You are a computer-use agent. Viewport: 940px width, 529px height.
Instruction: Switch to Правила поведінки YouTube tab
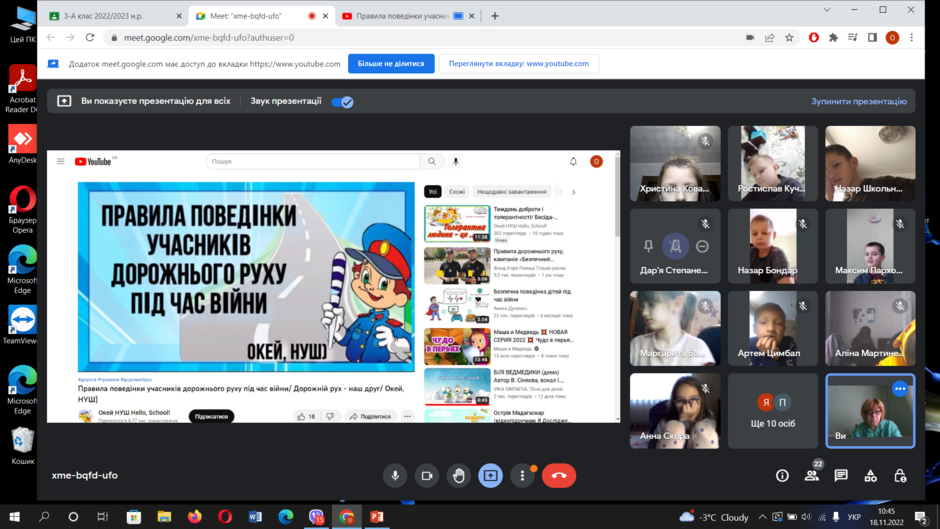point(408,16)
